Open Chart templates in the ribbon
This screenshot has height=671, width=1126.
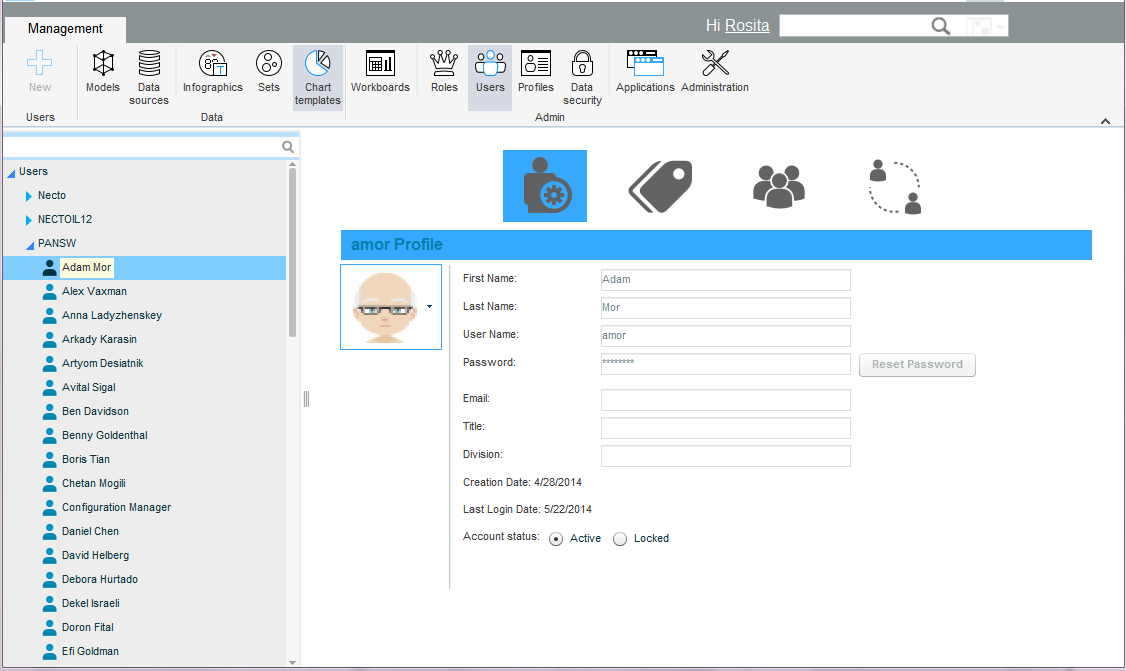coord(318,77)
